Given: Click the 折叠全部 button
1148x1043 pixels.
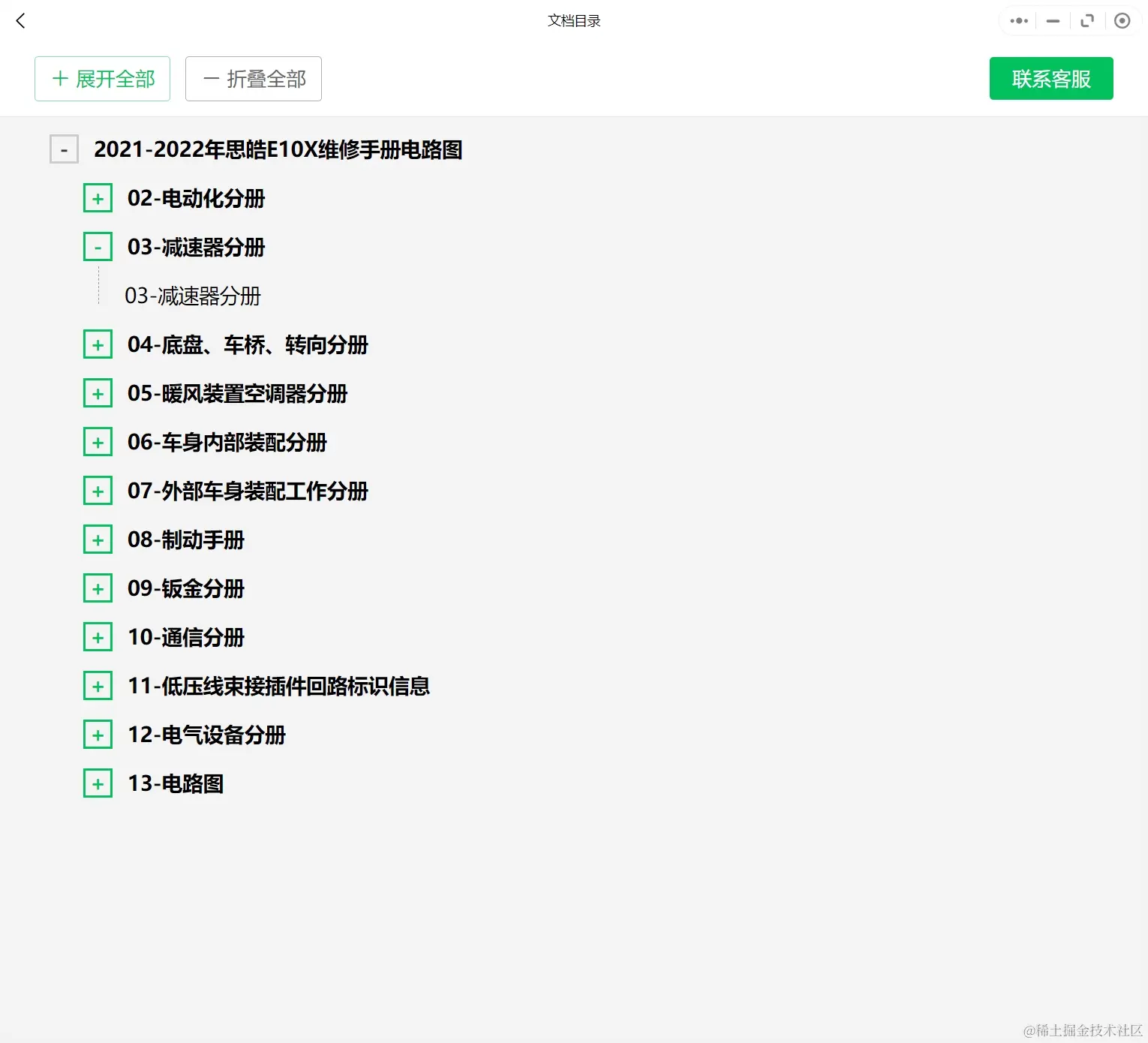Looking at the screenshot, I should click(253, 79).
